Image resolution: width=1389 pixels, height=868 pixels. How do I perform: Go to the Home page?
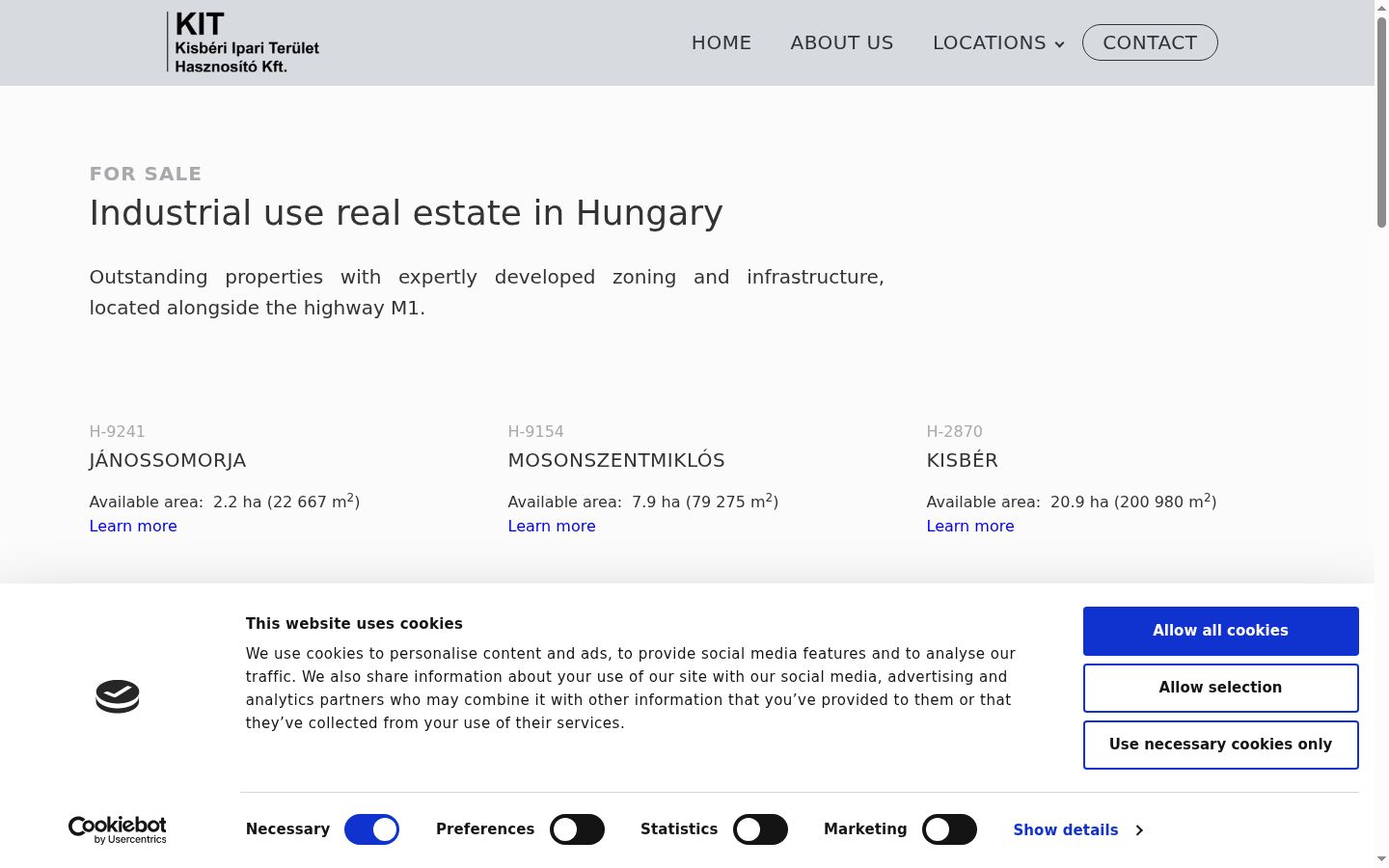(722, 42)
